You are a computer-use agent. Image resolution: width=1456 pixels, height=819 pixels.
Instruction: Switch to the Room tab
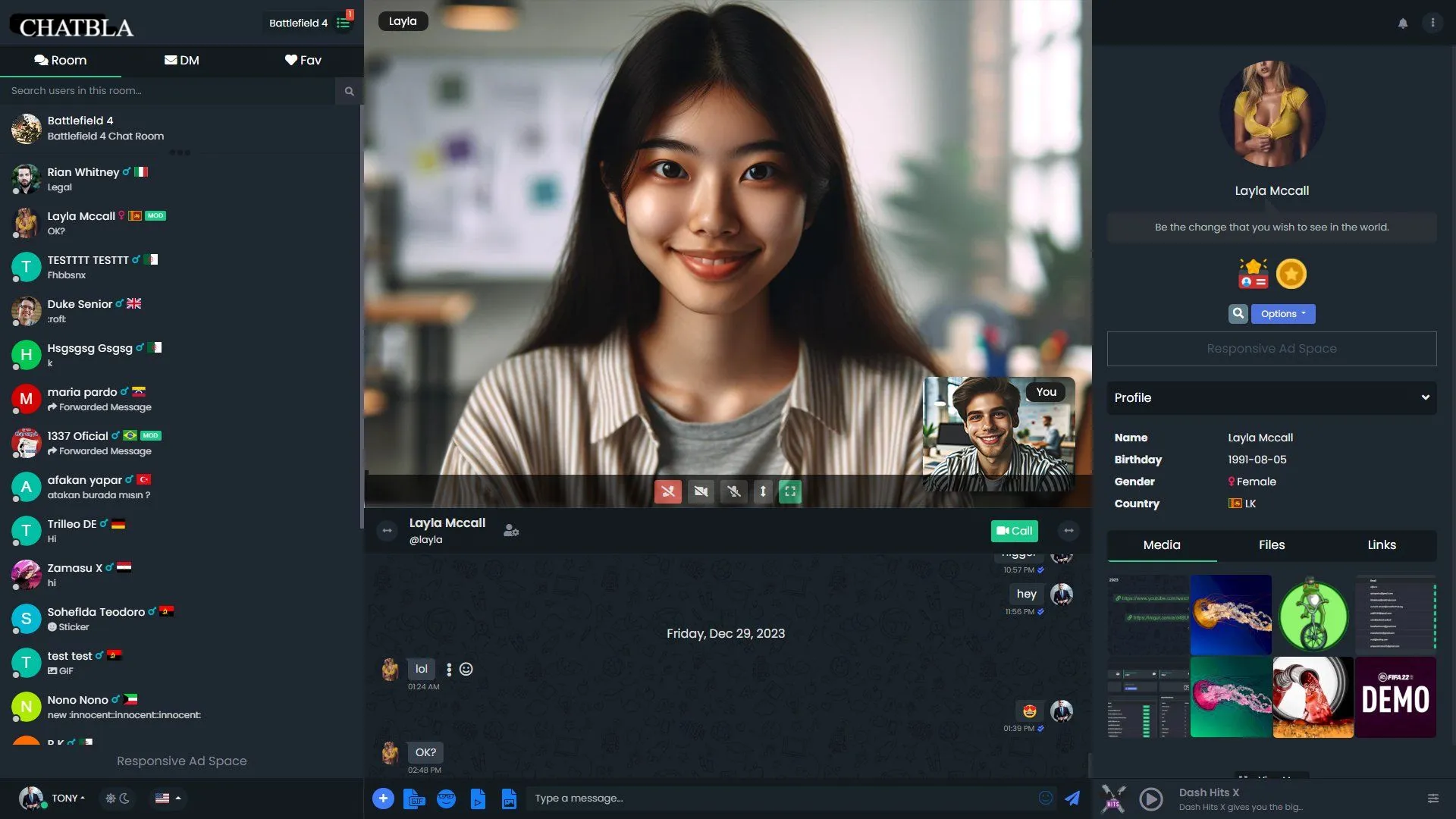pos(61,61)
